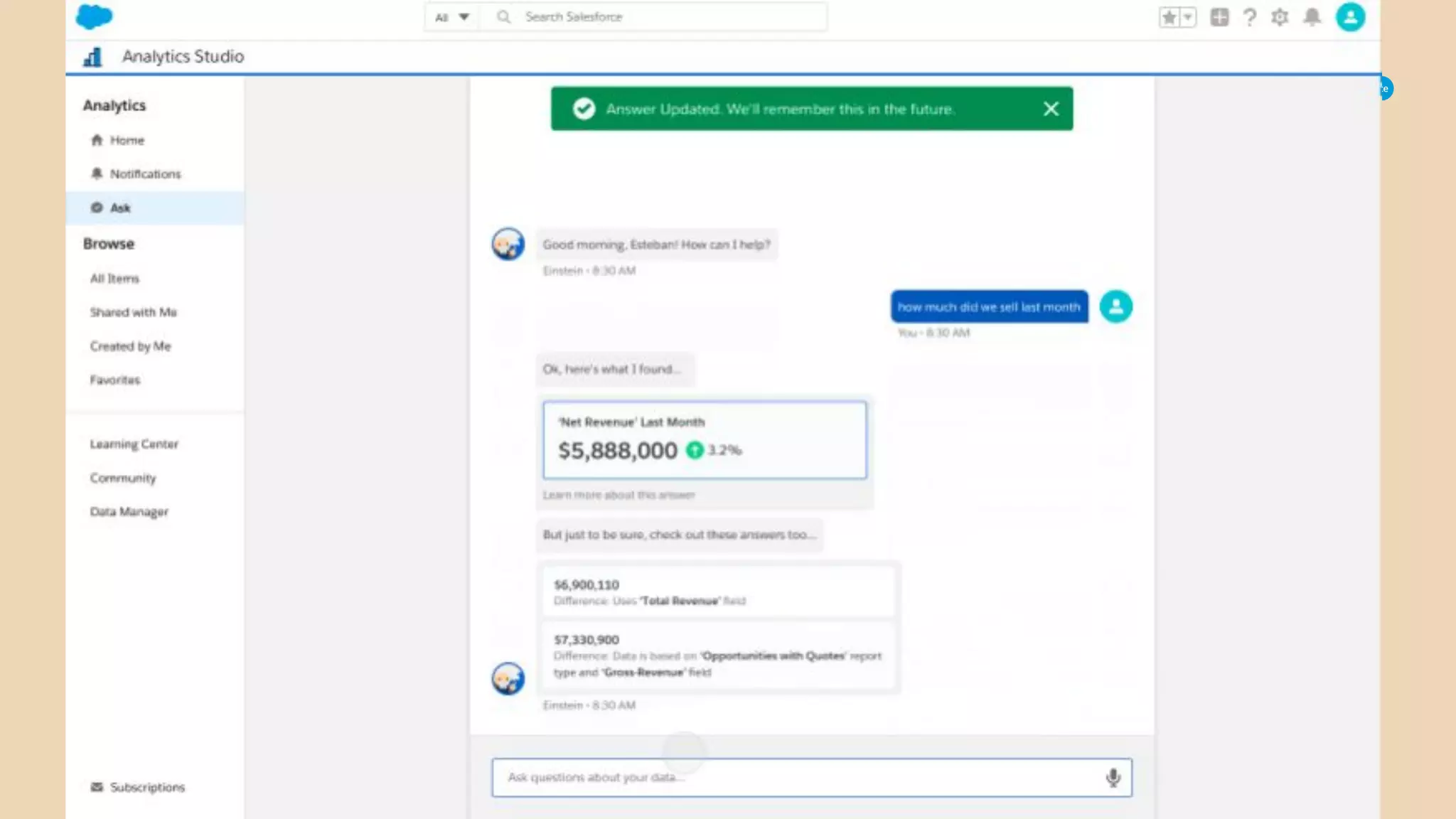The width and height of the screenshot is (1456, 819).
Task: Open the user profile avatar in header
Action: (1350, 17)
